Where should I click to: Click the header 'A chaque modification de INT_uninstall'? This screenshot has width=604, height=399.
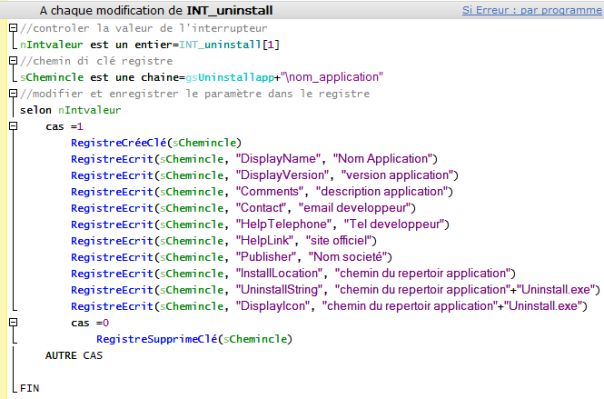[x=156, y=10]
